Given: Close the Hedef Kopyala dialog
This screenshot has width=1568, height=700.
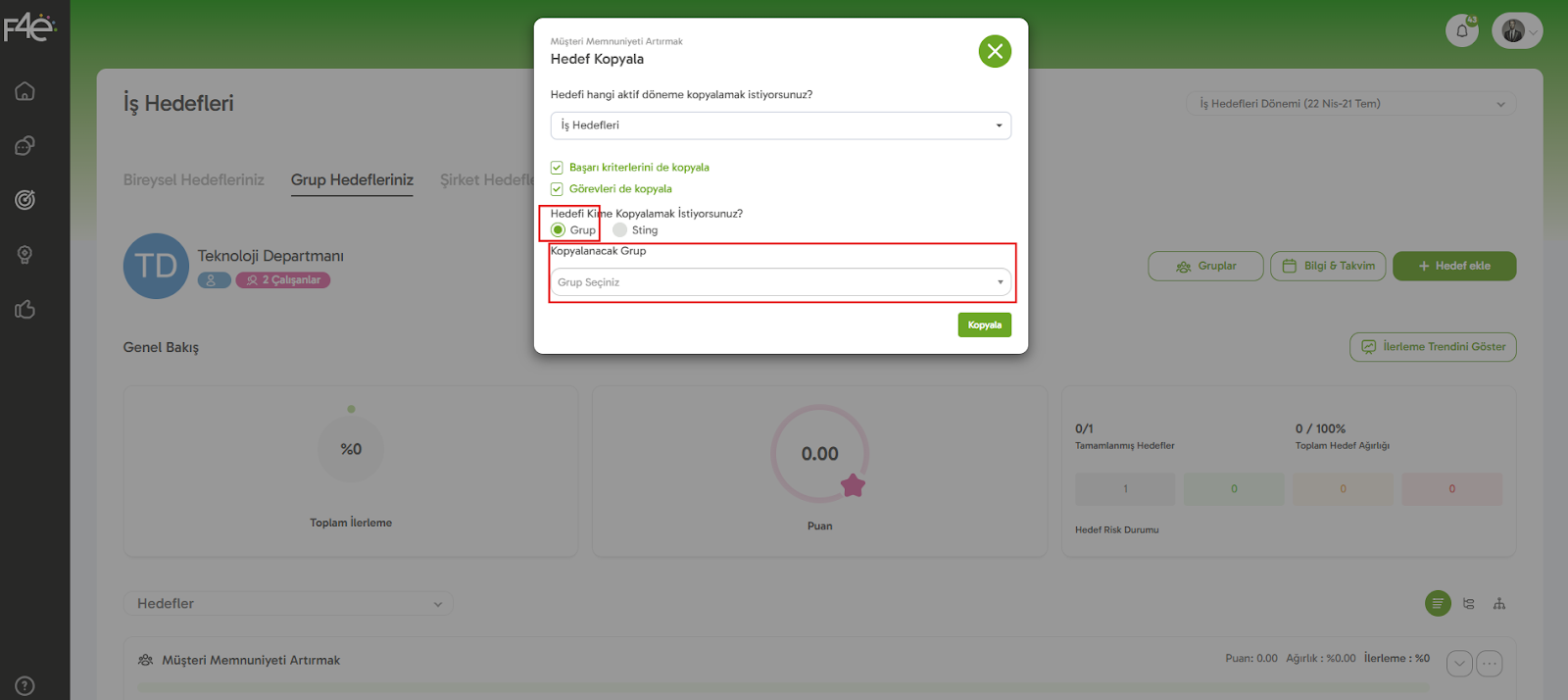Looking at the screenshot, I should [x=995, y=51].
